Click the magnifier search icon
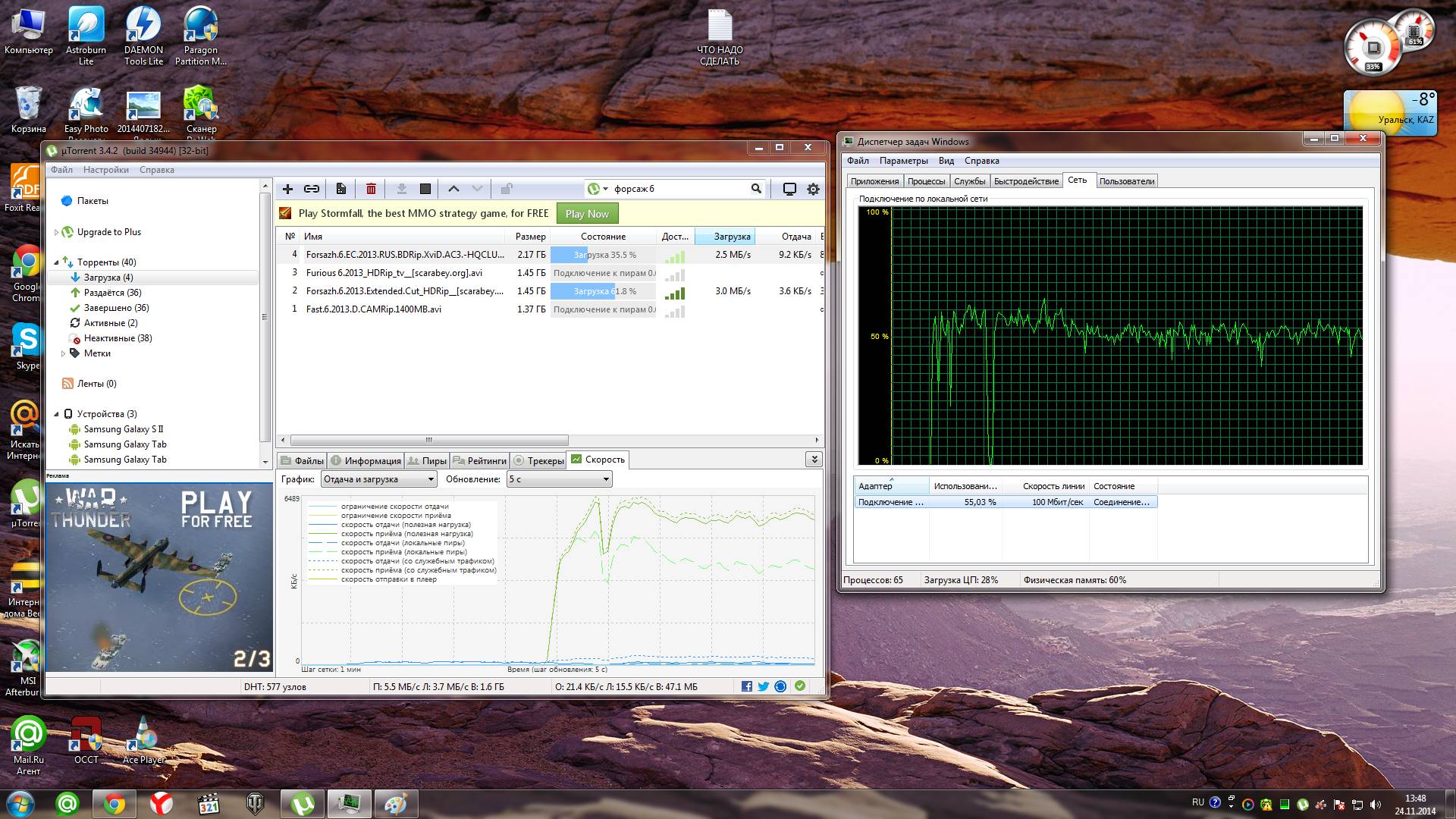This screenshot has height=819, width=1456. click(756, 189)
